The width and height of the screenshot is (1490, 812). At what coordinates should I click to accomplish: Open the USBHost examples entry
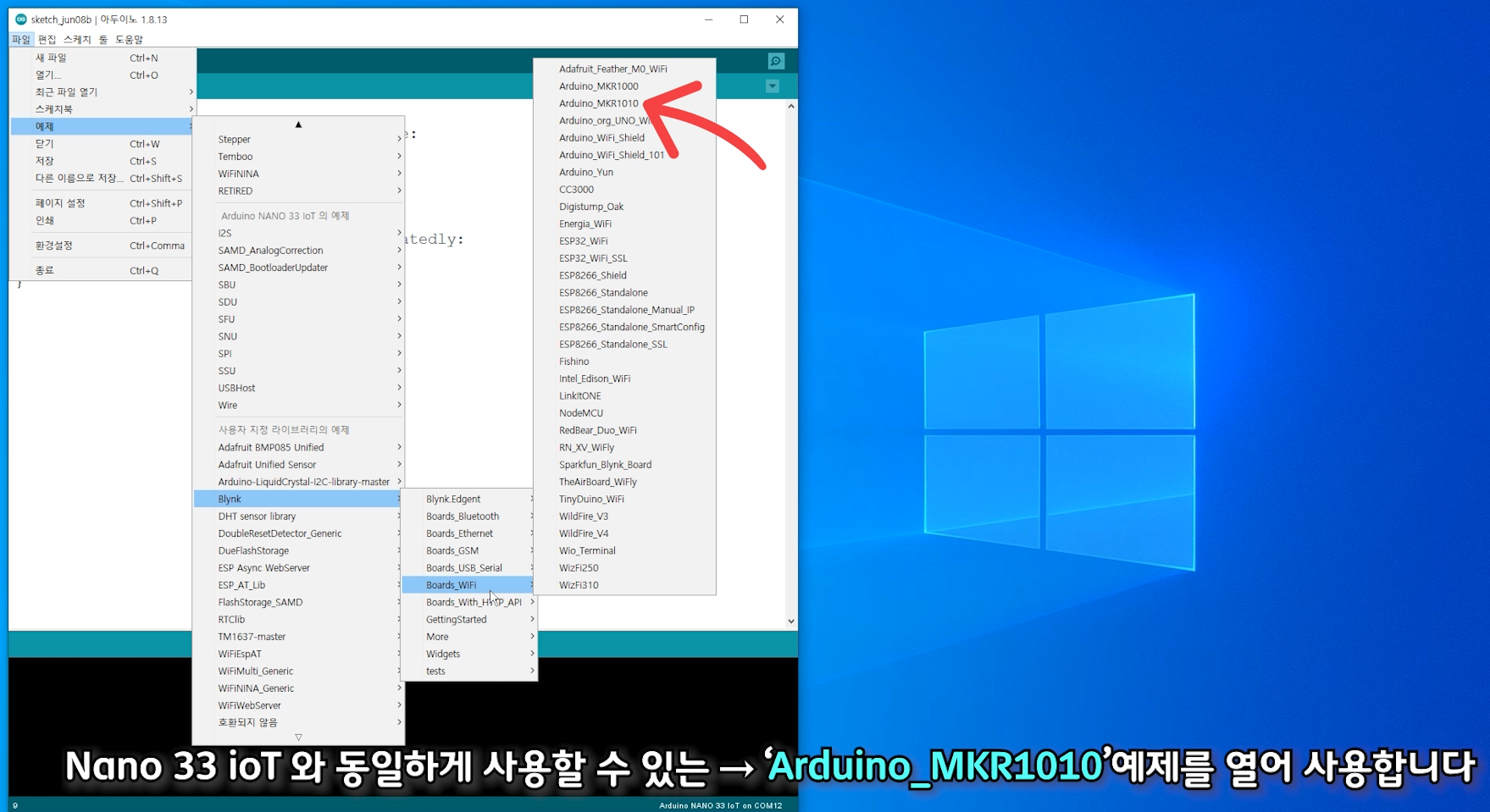click(x=299, y=389)
